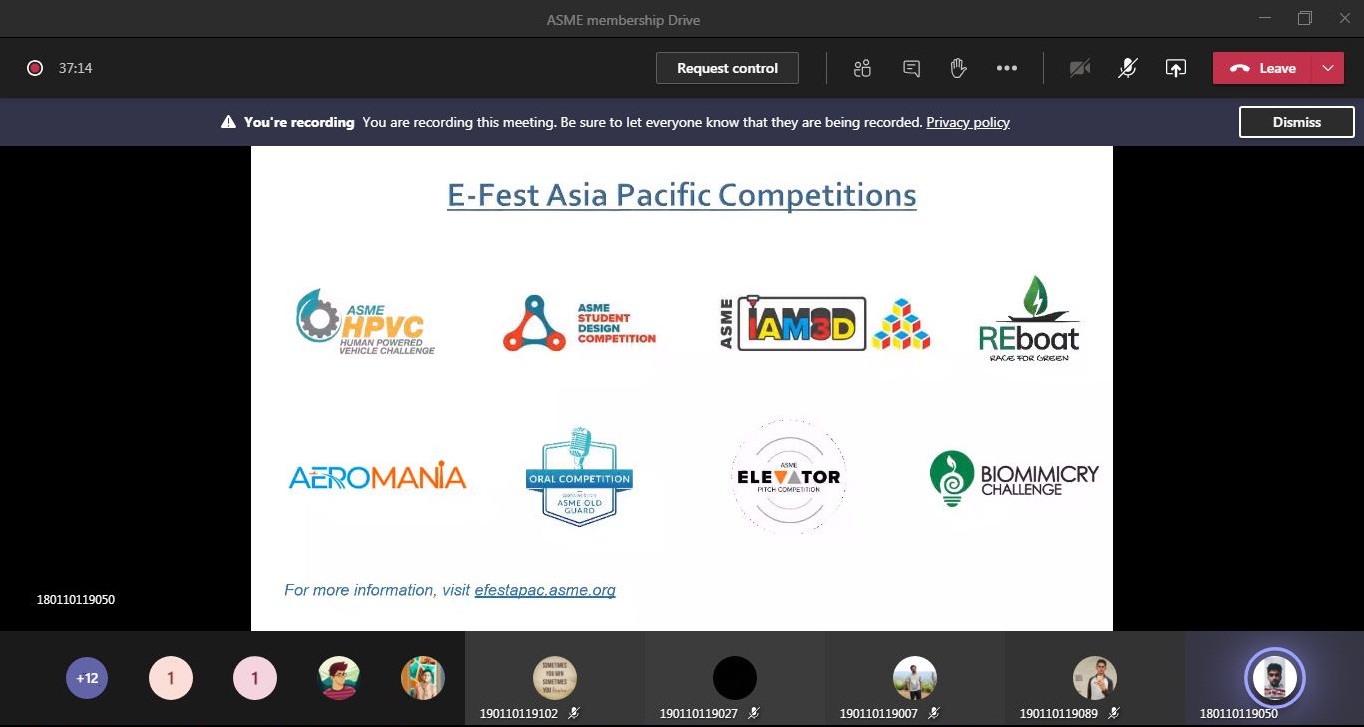Select participant tile 190110119089
This screenshot has width=1364, height=727.
click(1094, 679)
